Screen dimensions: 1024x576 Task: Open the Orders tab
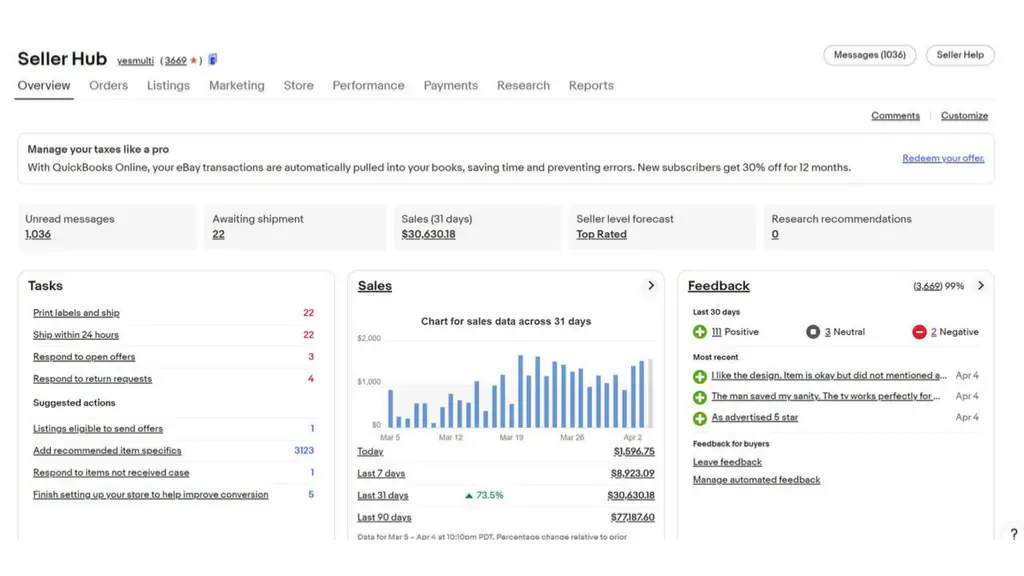[108, 86]
